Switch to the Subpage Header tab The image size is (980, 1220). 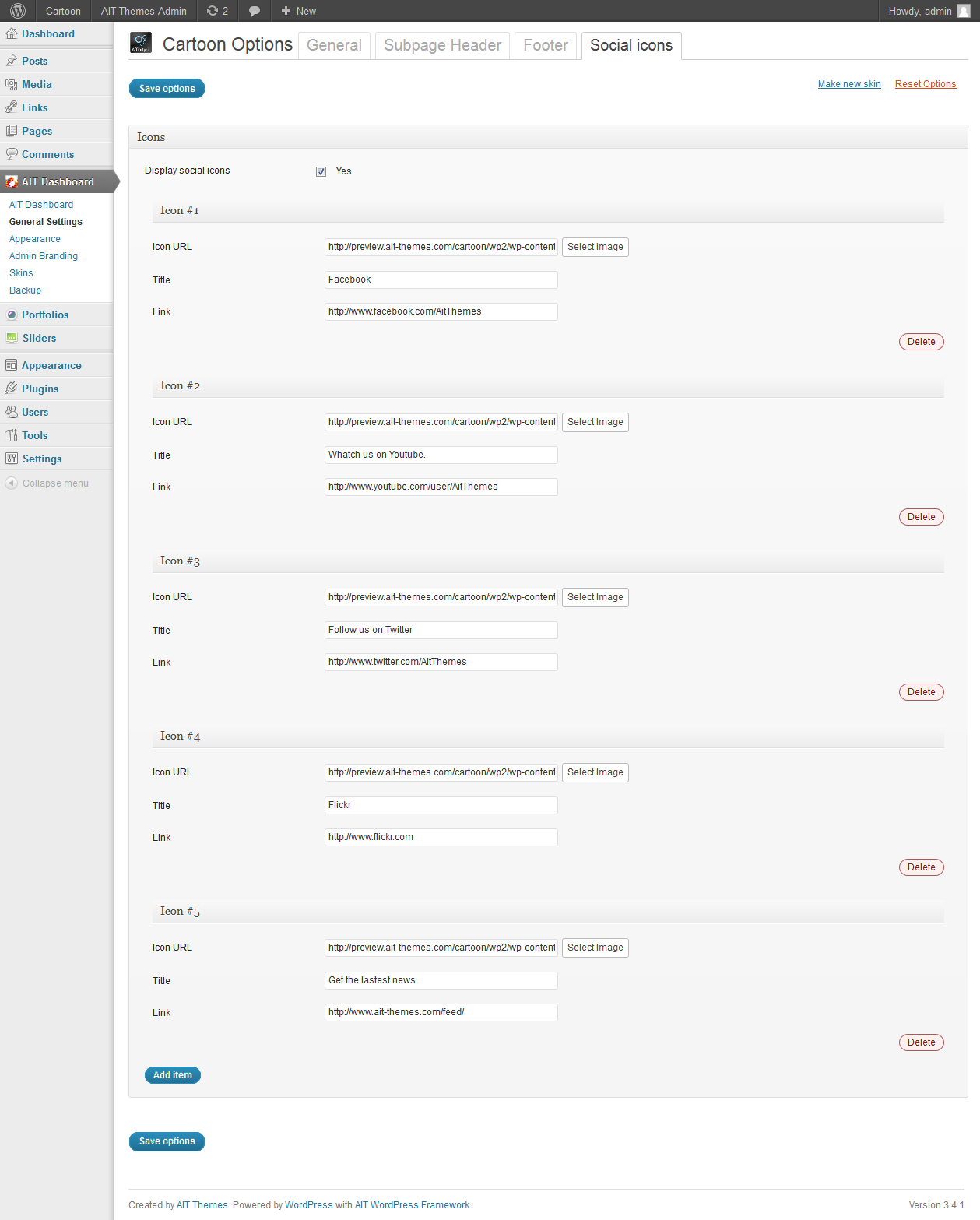442,45
